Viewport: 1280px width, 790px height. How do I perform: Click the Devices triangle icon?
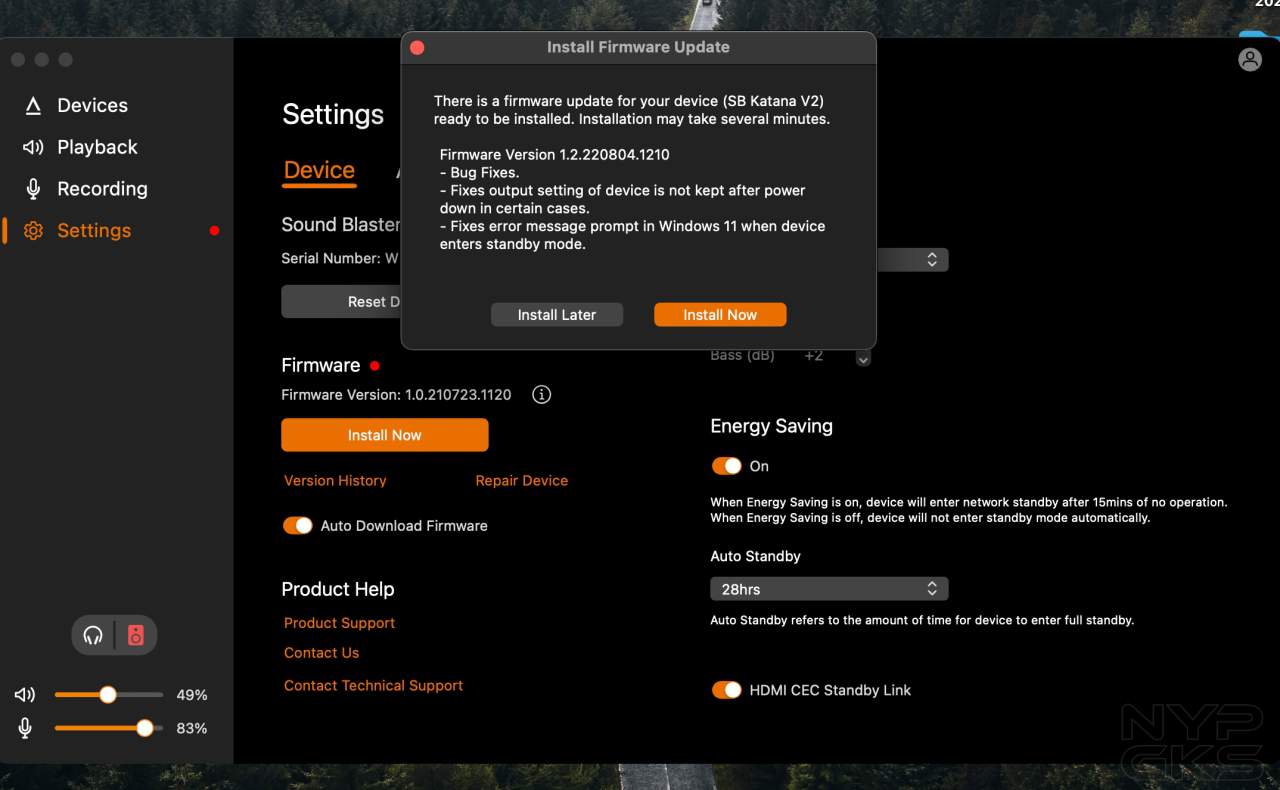(x=33, y=106)
